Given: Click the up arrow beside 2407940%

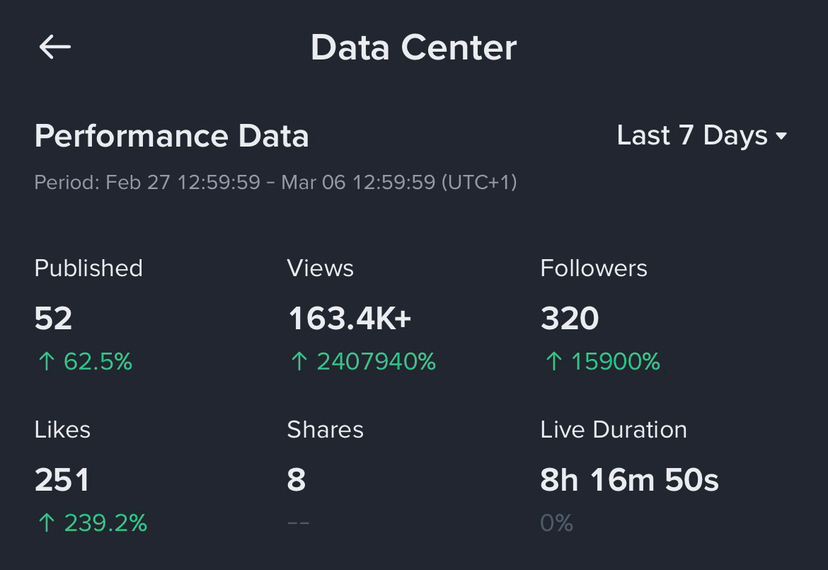Looking at the screenshot, I should pos(298,362).
